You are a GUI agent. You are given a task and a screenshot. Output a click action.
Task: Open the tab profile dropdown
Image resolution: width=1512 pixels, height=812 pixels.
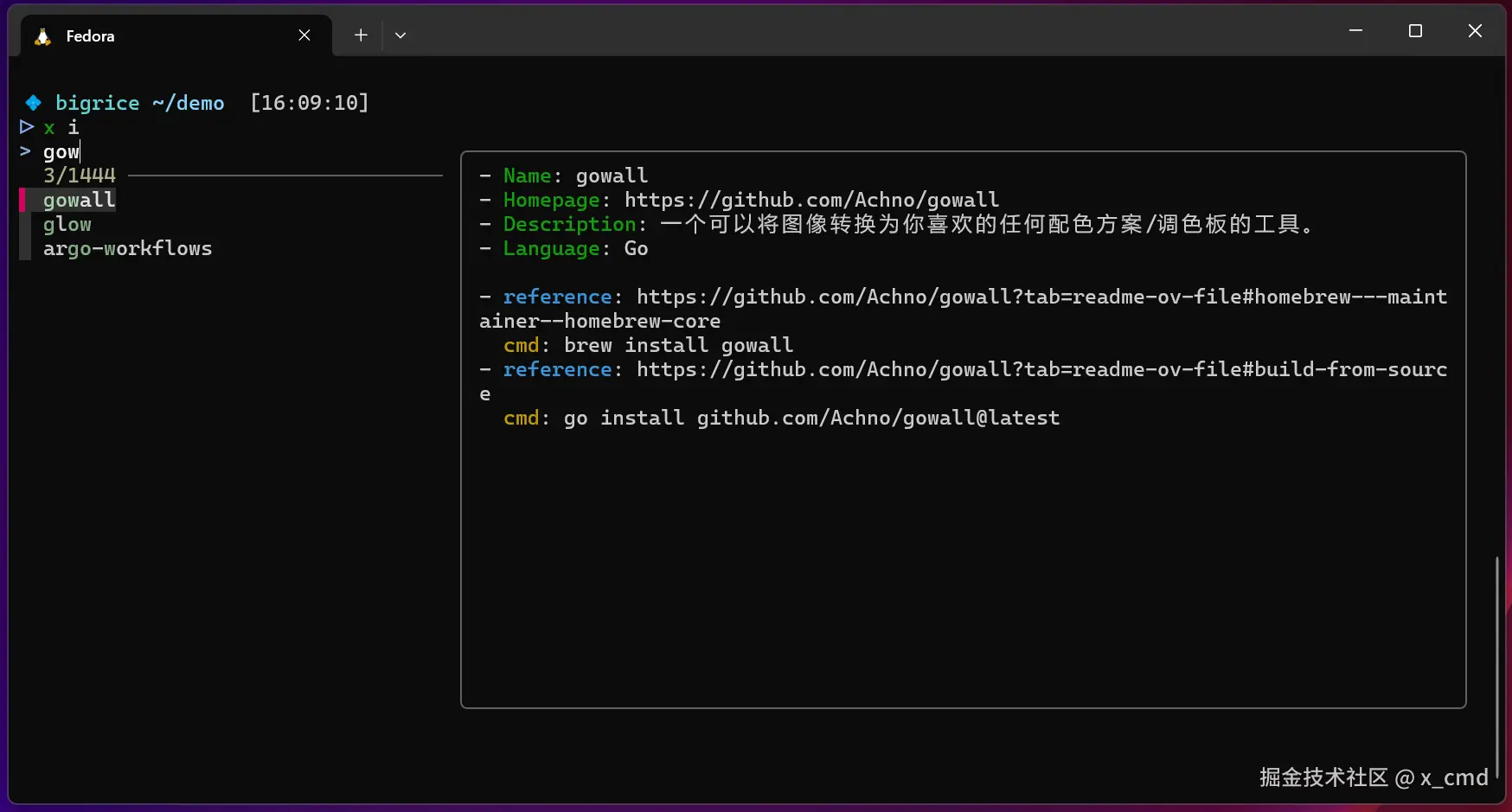coord(400,35)
